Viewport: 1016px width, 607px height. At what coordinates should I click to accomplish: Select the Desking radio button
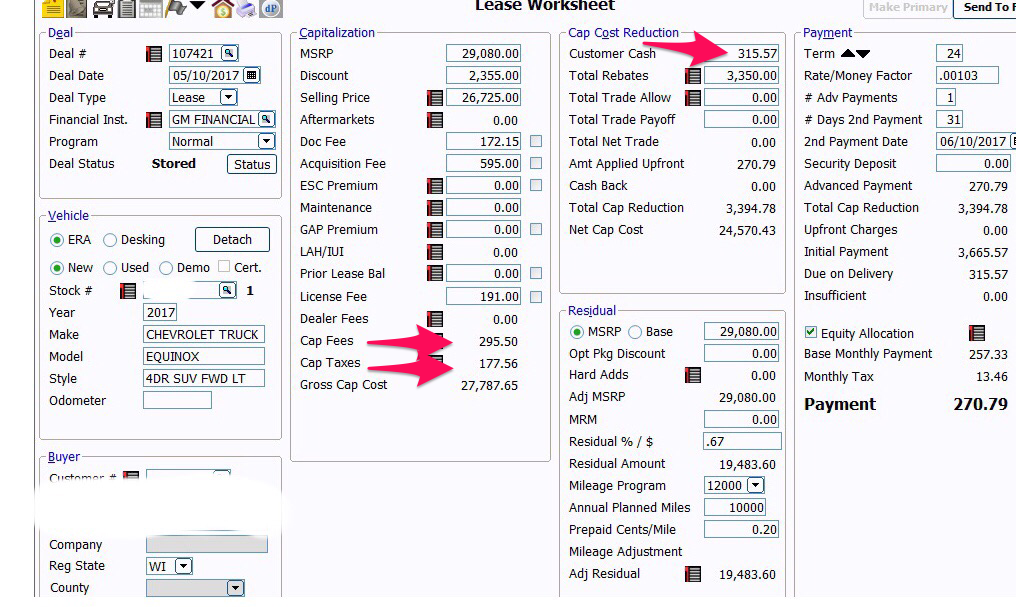110,240
